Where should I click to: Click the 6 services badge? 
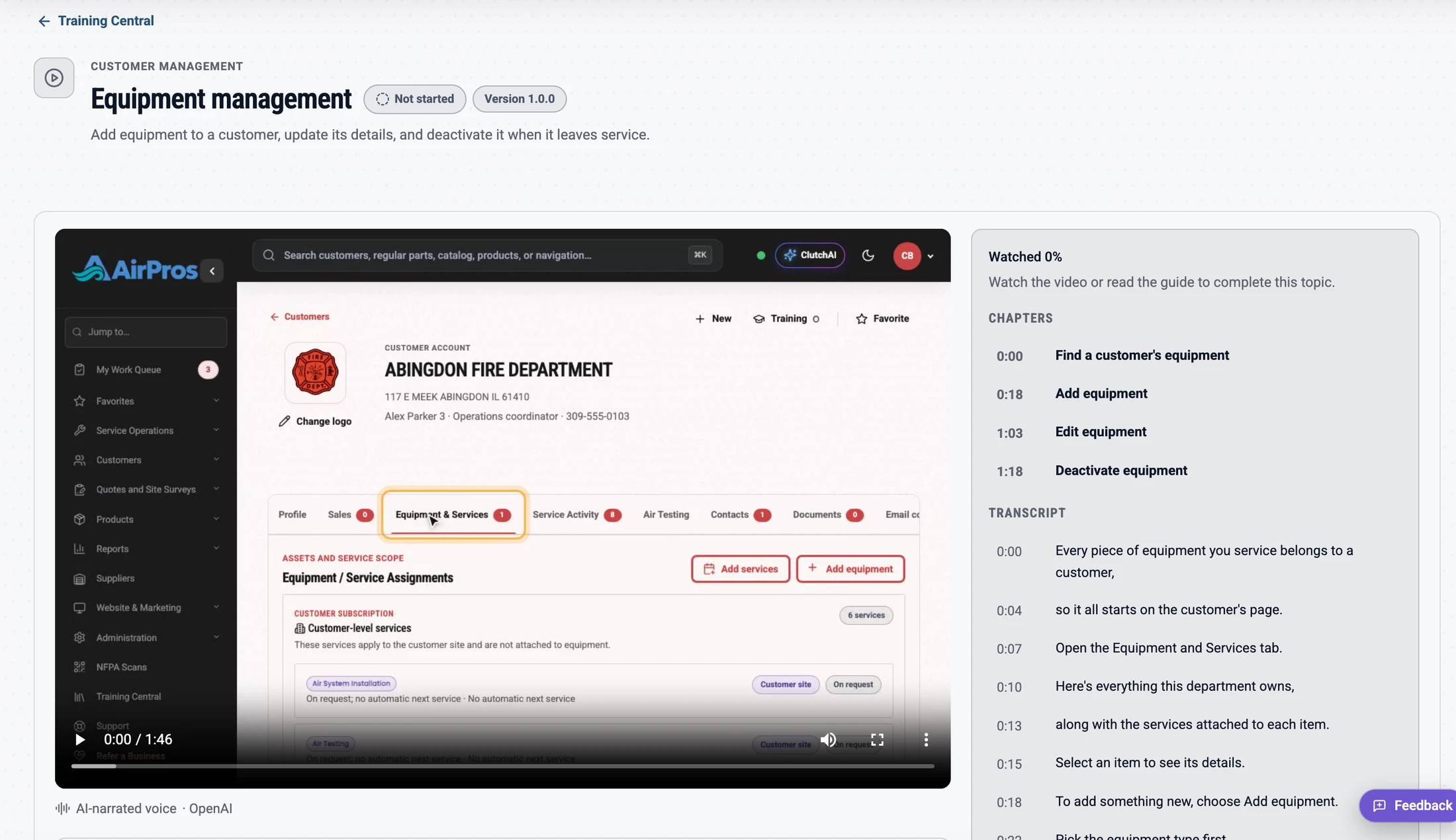tap(866, 615)
